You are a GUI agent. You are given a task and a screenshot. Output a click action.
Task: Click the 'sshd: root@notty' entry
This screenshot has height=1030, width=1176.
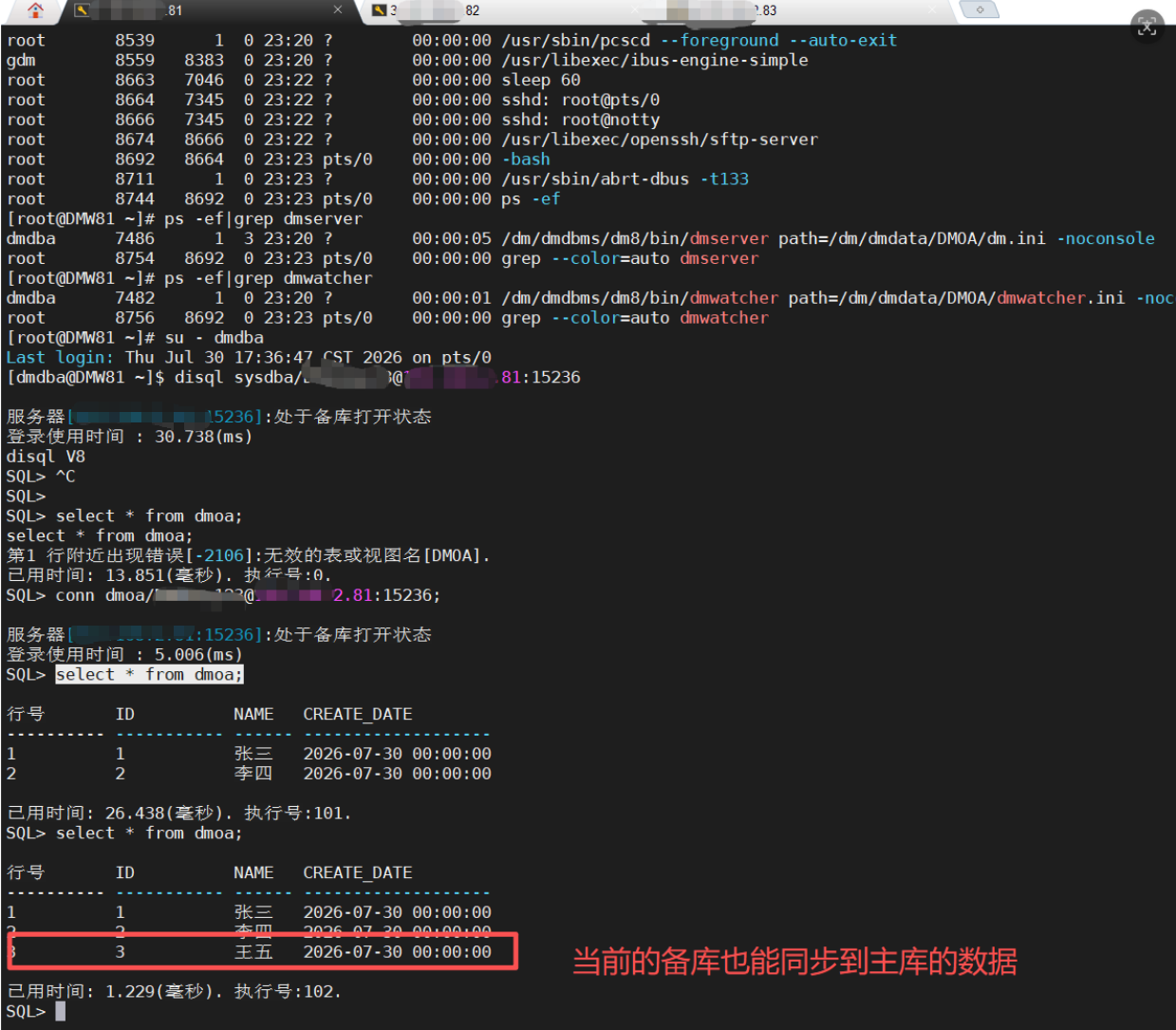pyautogui.click(x=581, y=121)
